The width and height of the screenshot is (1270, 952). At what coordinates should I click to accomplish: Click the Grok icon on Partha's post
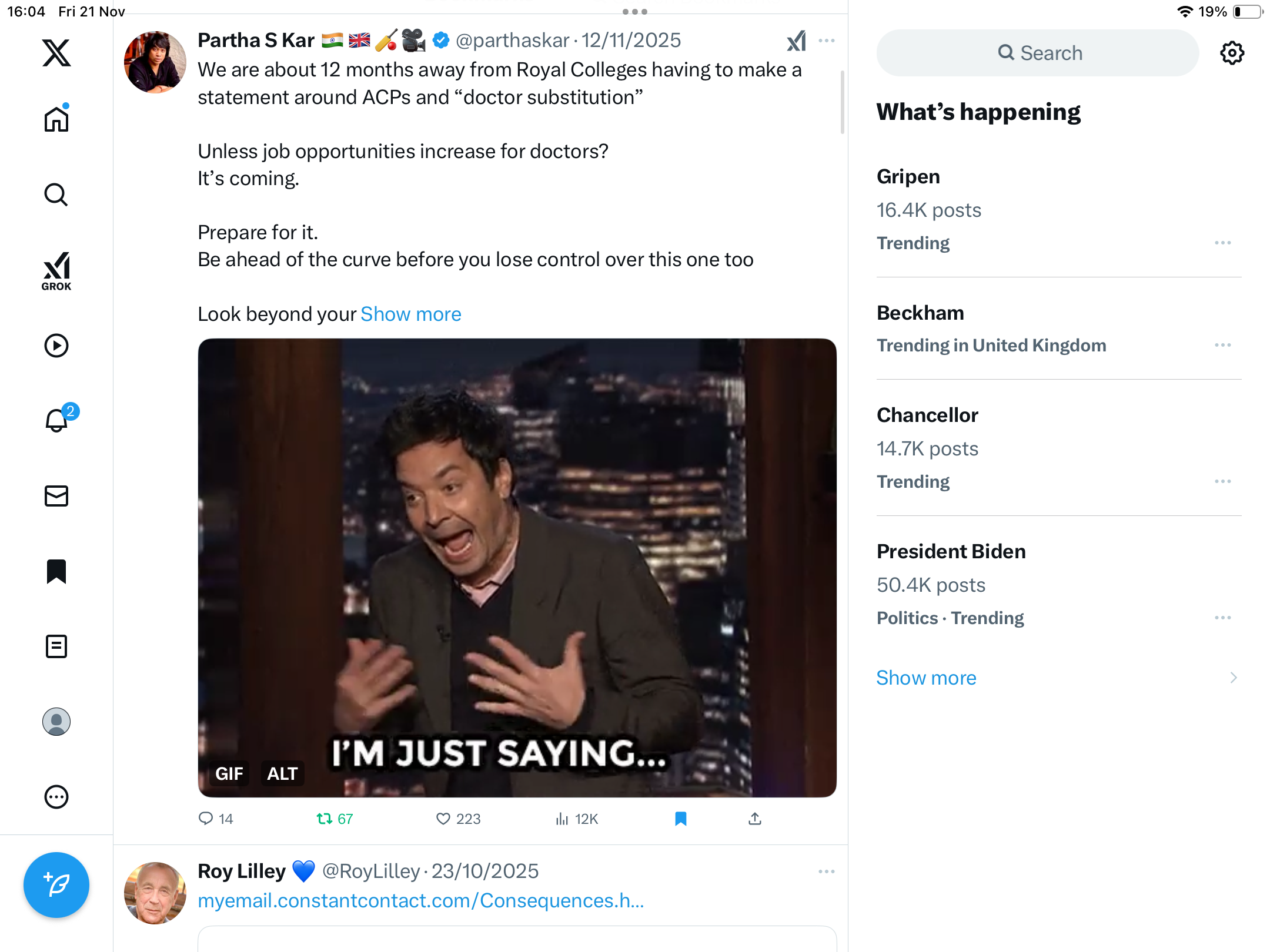pyautogui.click(x=796, y=41)
